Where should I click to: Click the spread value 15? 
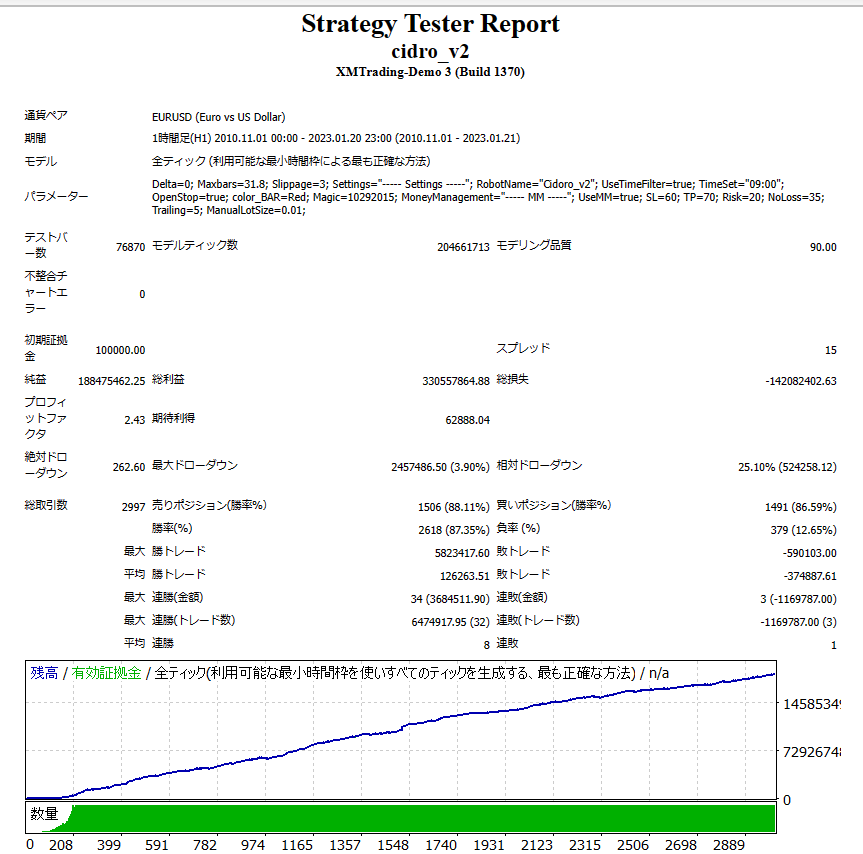(831, 350)
